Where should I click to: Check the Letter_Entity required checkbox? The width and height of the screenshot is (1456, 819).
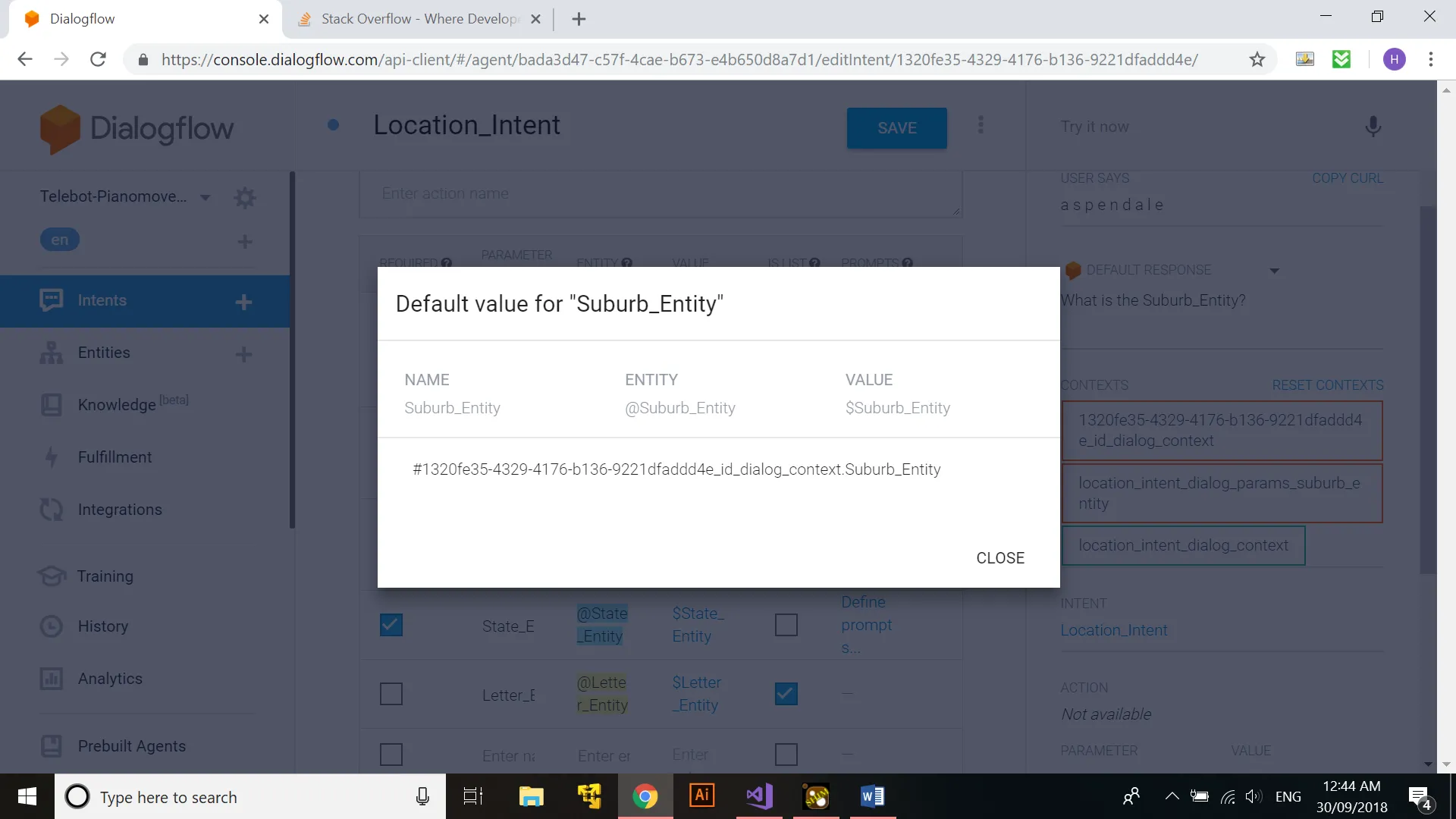[391, 694]
